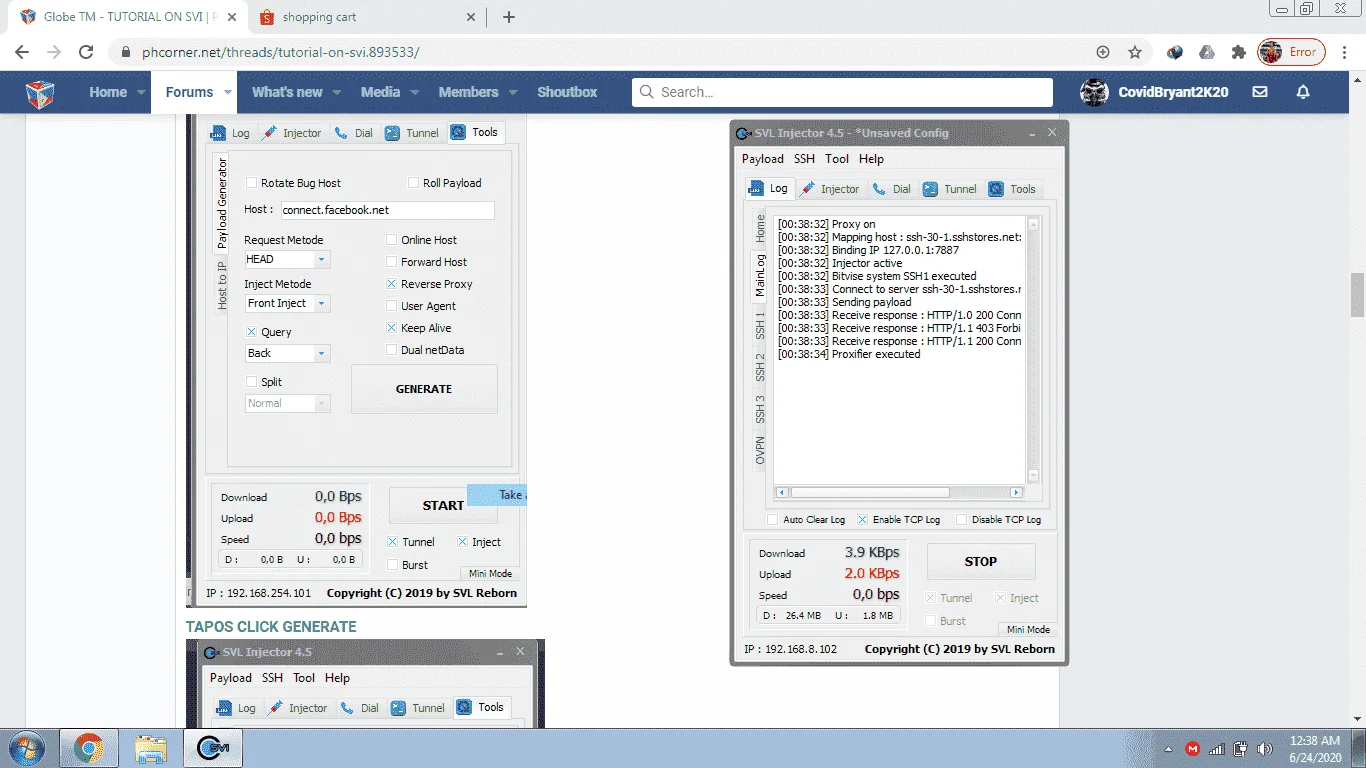This screenshot has width=1366, height=768.
Task: Tick the Dual netData checkbox
Action: 392,350
